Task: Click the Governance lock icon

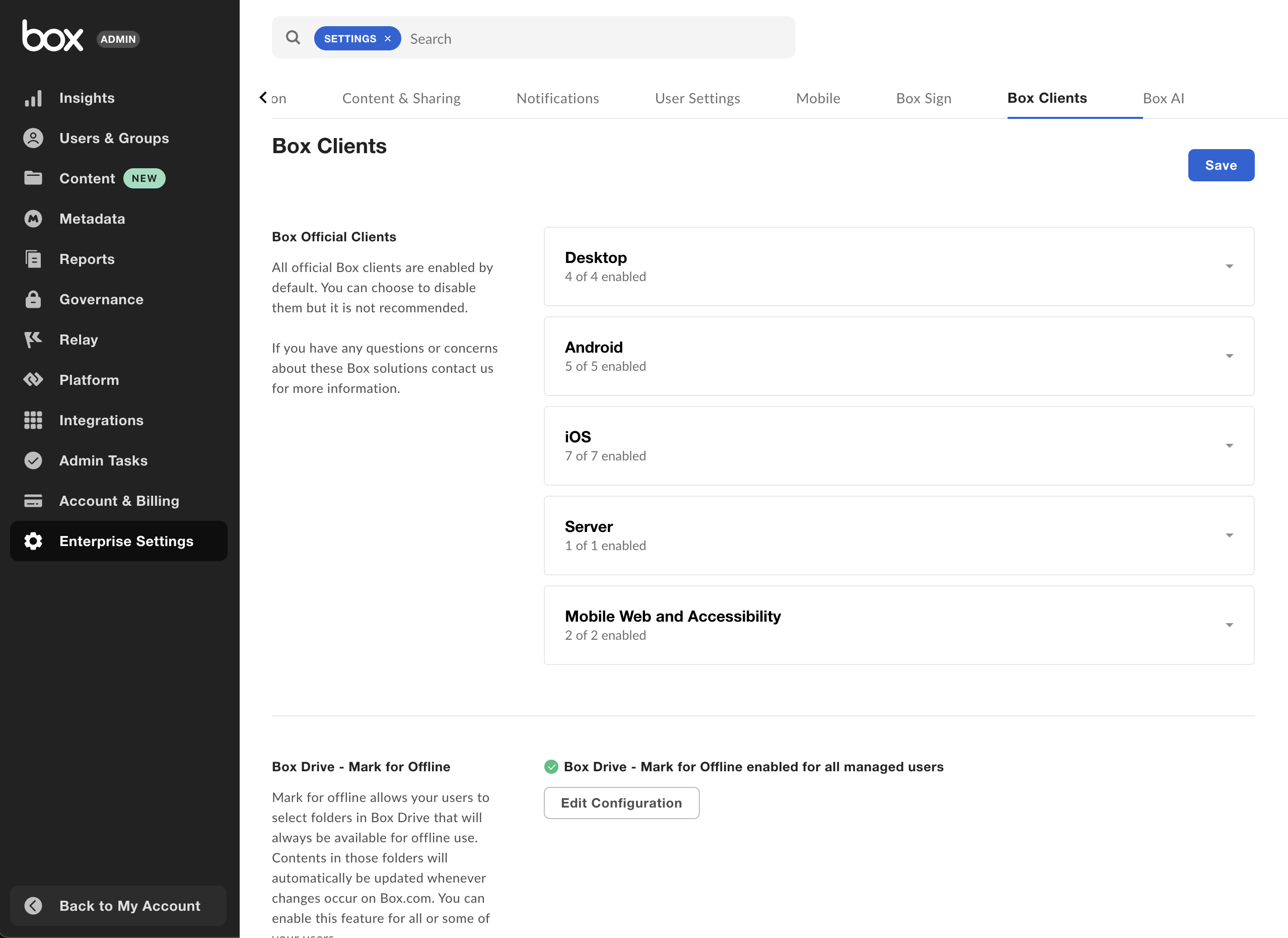Action: point(33,299)
